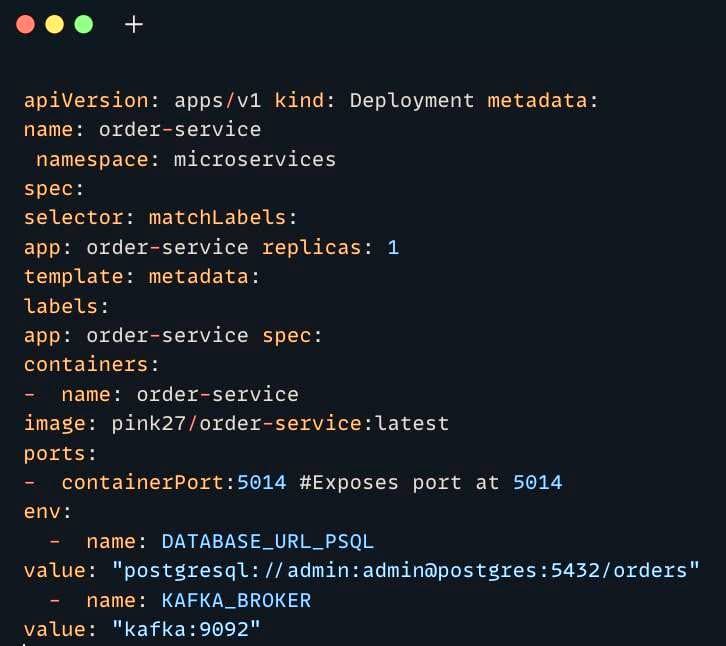
Task: Click the containers key
Action: click(x=89, y=365)
